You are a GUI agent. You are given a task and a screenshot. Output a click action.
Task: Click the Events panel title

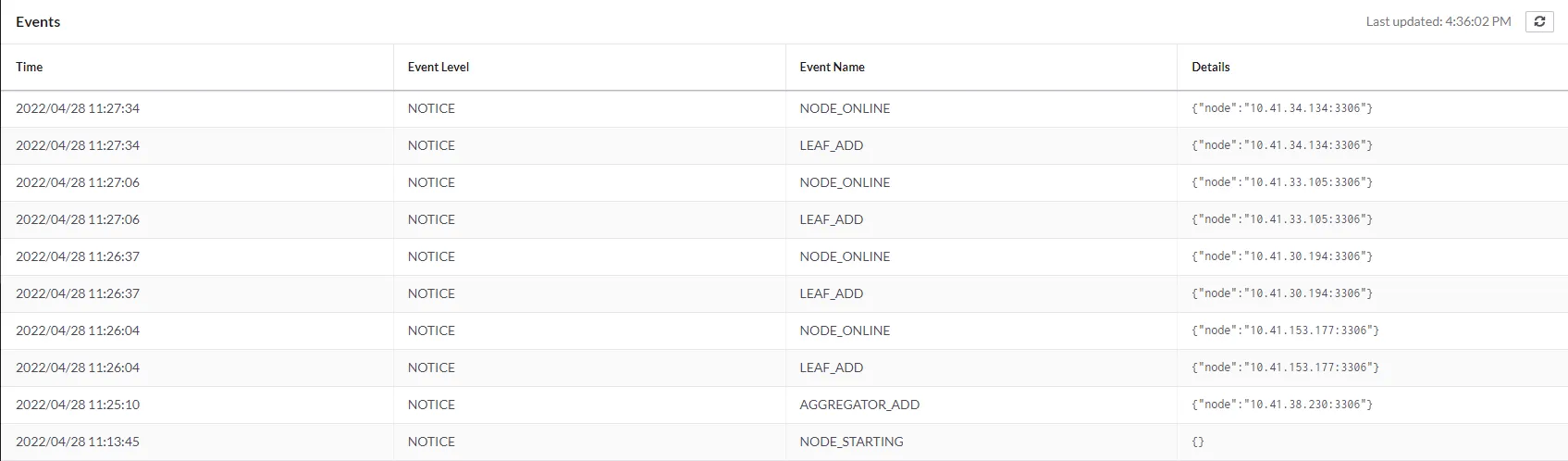(x=38, y=21)
